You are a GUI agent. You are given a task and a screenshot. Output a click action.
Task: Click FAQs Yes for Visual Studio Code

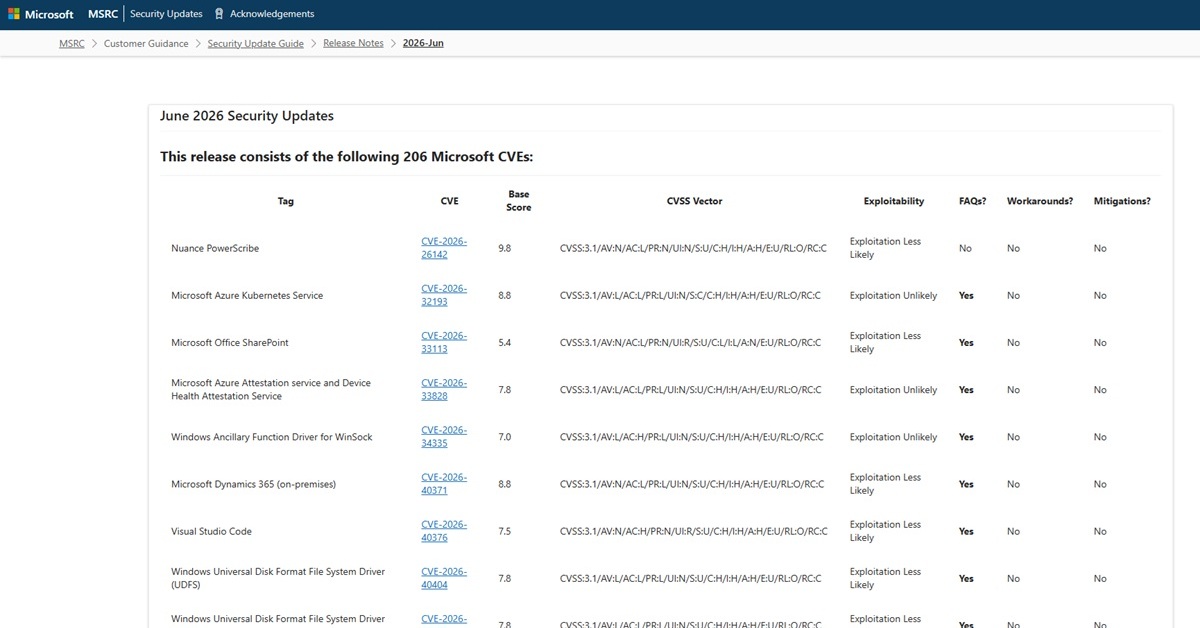coord(966,531)
